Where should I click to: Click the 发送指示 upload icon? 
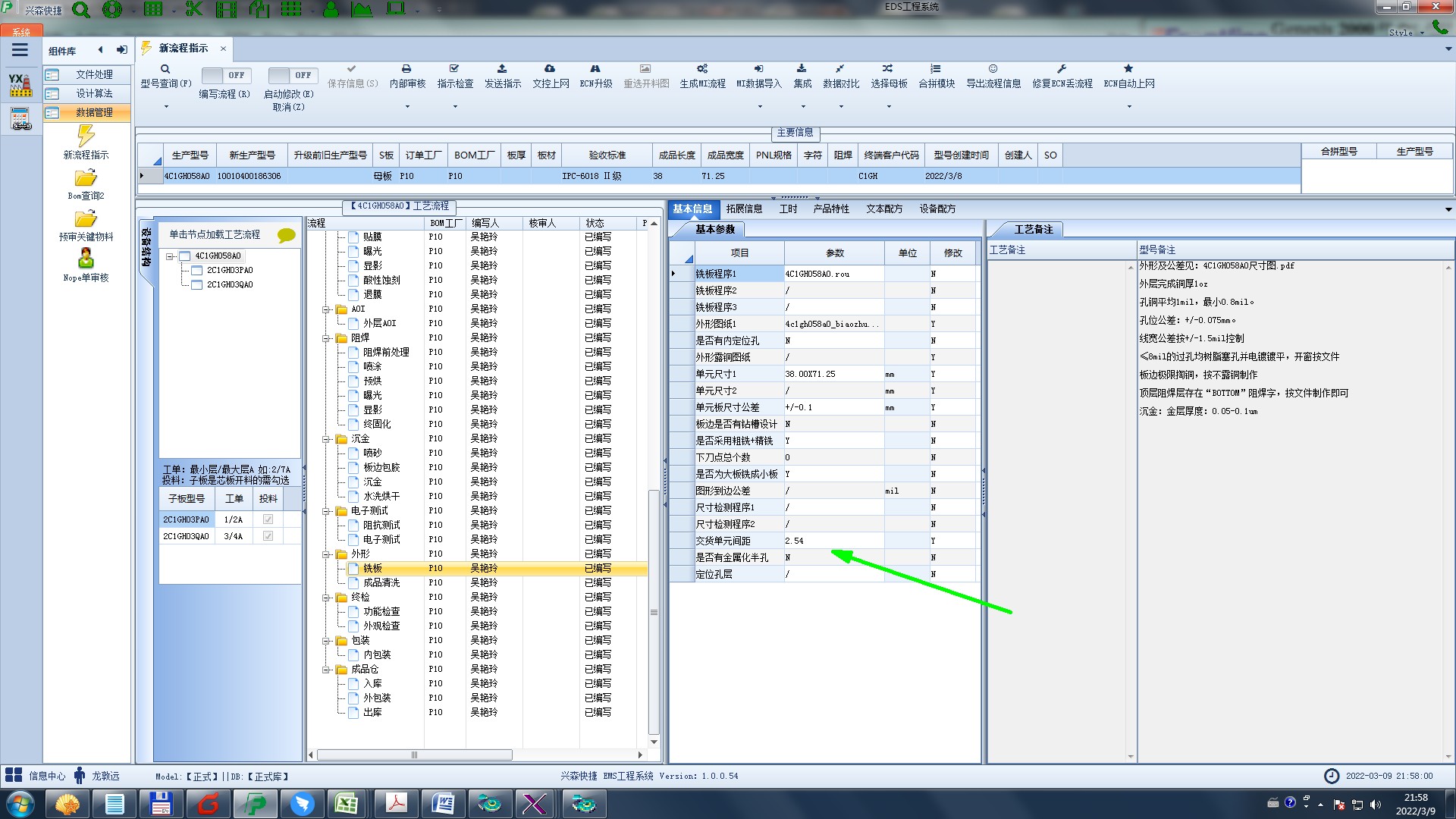502,69
